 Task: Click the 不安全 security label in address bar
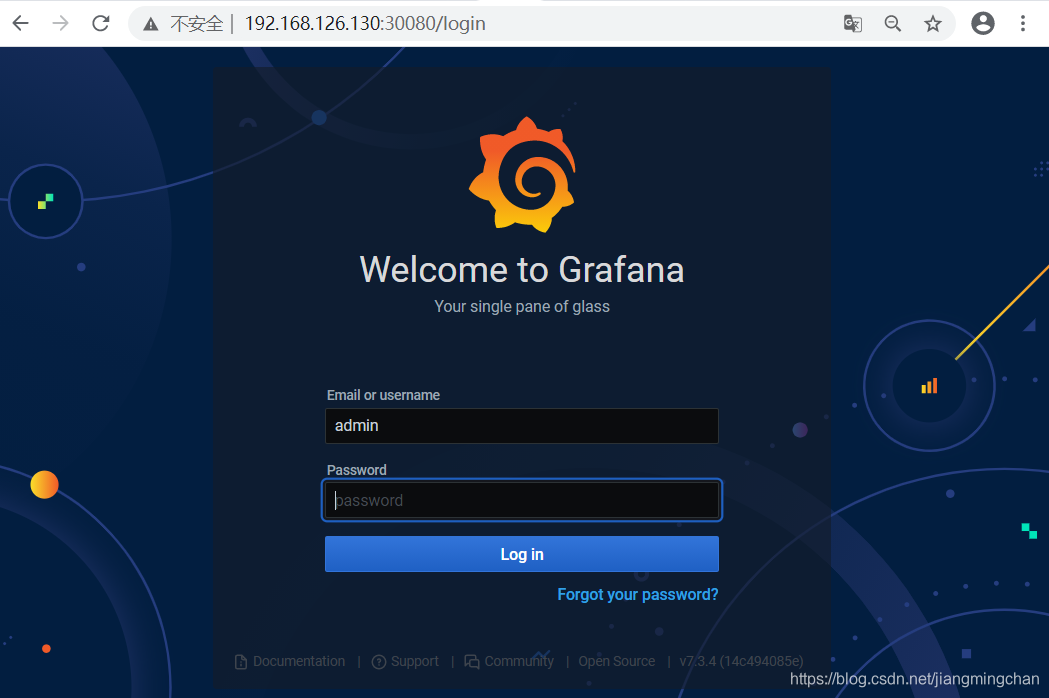[x=197, y=23]
